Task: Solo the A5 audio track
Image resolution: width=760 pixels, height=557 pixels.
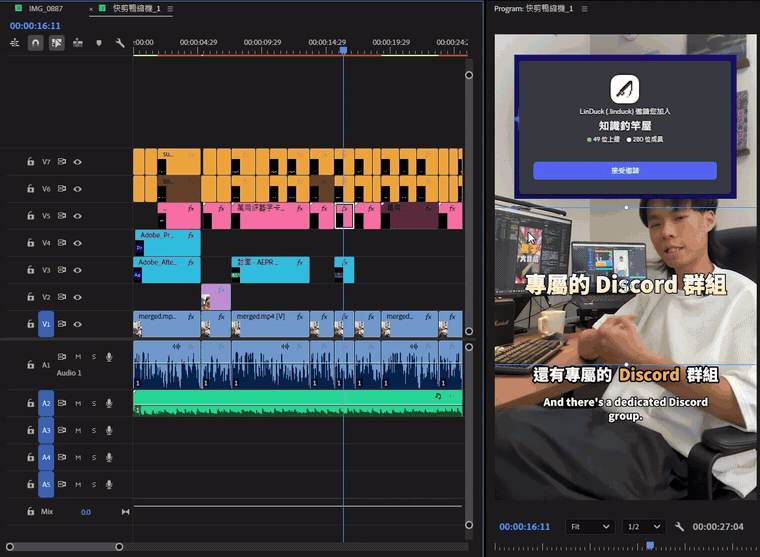Action: coord(94,484)
